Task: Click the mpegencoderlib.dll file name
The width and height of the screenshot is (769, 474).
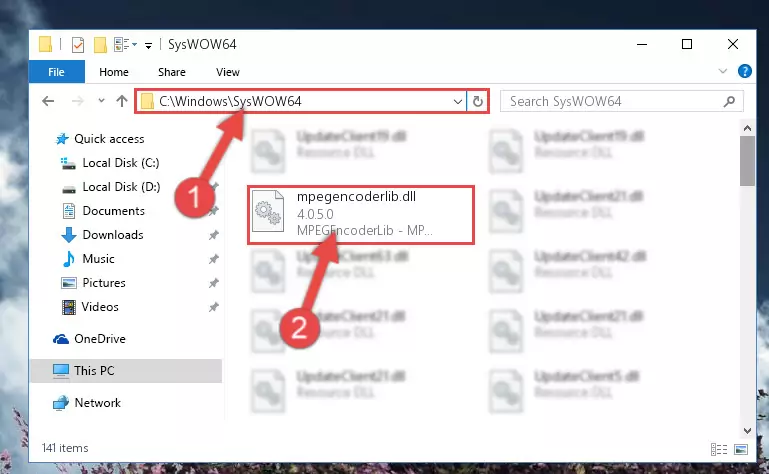Action: 356,196
